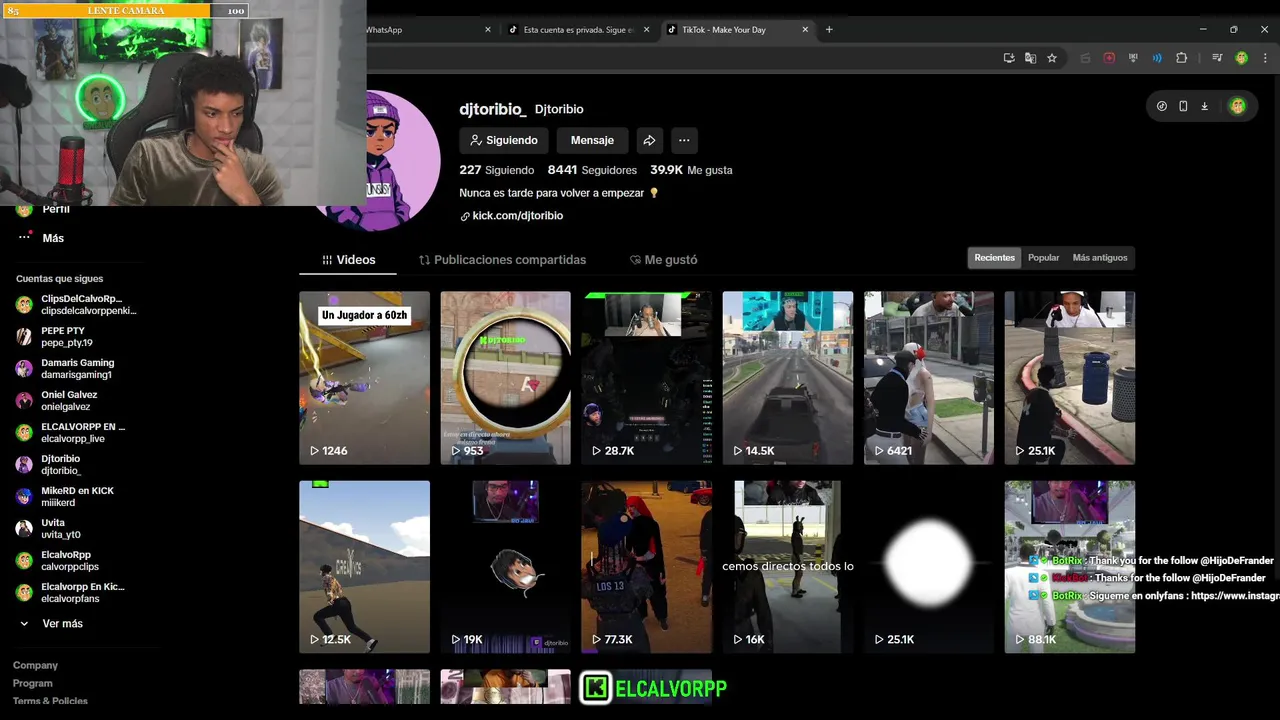Click the install app icon in address bar
The height and width of the screenshot is (720, 1280).
1009,58
